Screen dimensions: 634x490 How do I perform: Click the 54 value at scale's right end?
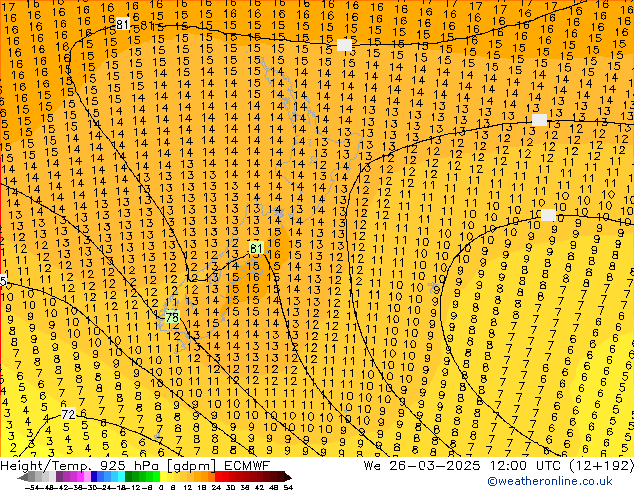[x=288, y=487]
